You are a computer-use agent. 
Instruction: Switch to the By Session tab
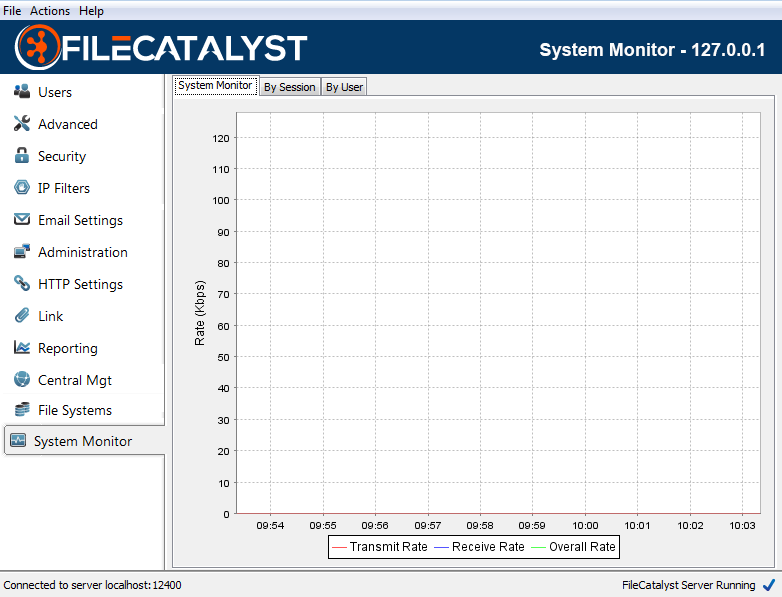pyautogui.click(x=290, y=87)
